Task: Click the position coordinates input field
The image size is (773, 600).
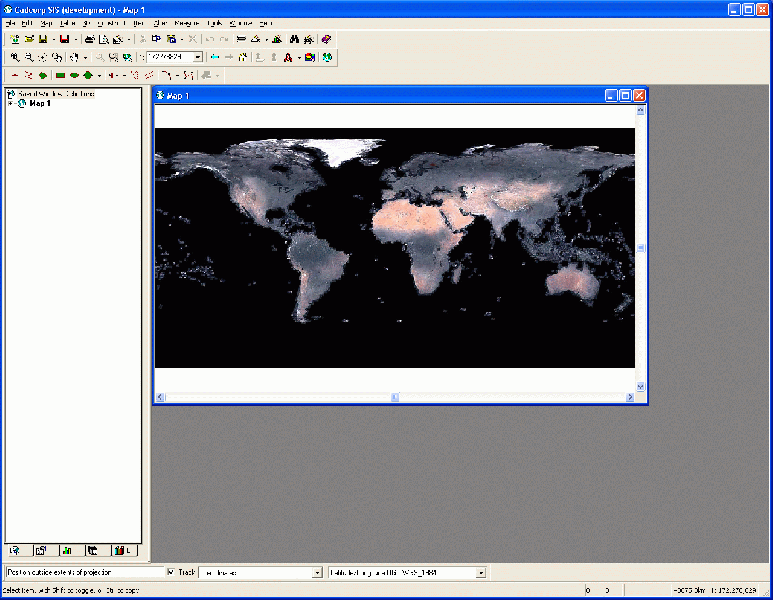Action: pyautogui.click(x=84, y=573)
